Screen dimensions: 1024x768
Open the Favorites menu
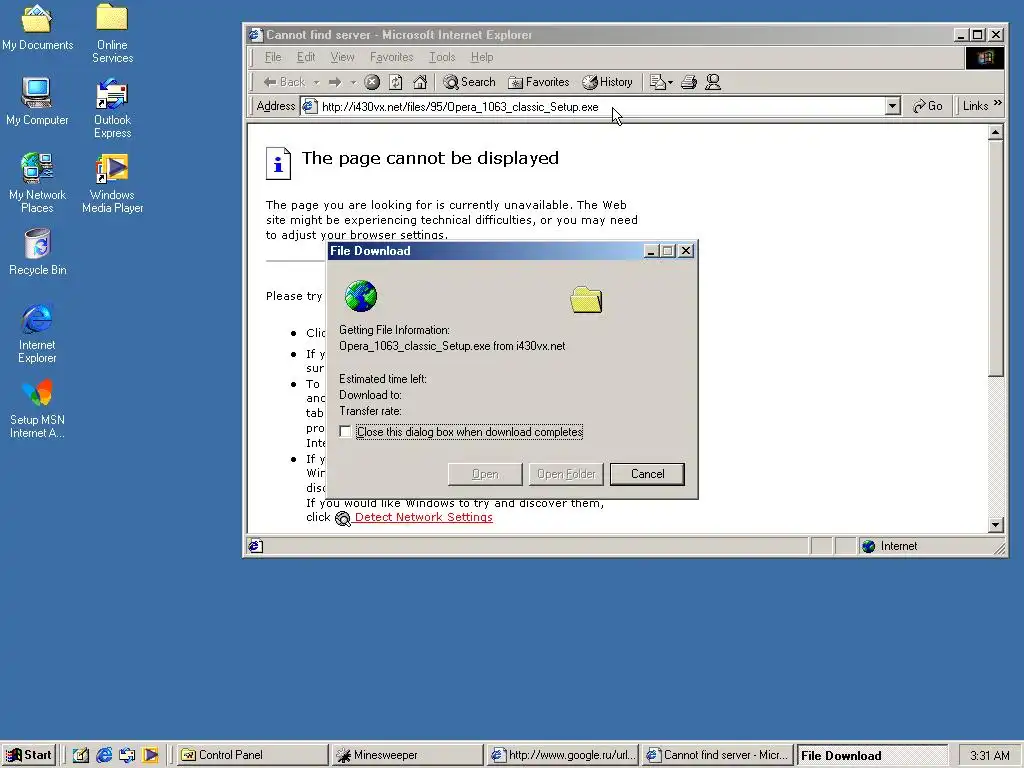pyautogui.click(x=391, y=57)
